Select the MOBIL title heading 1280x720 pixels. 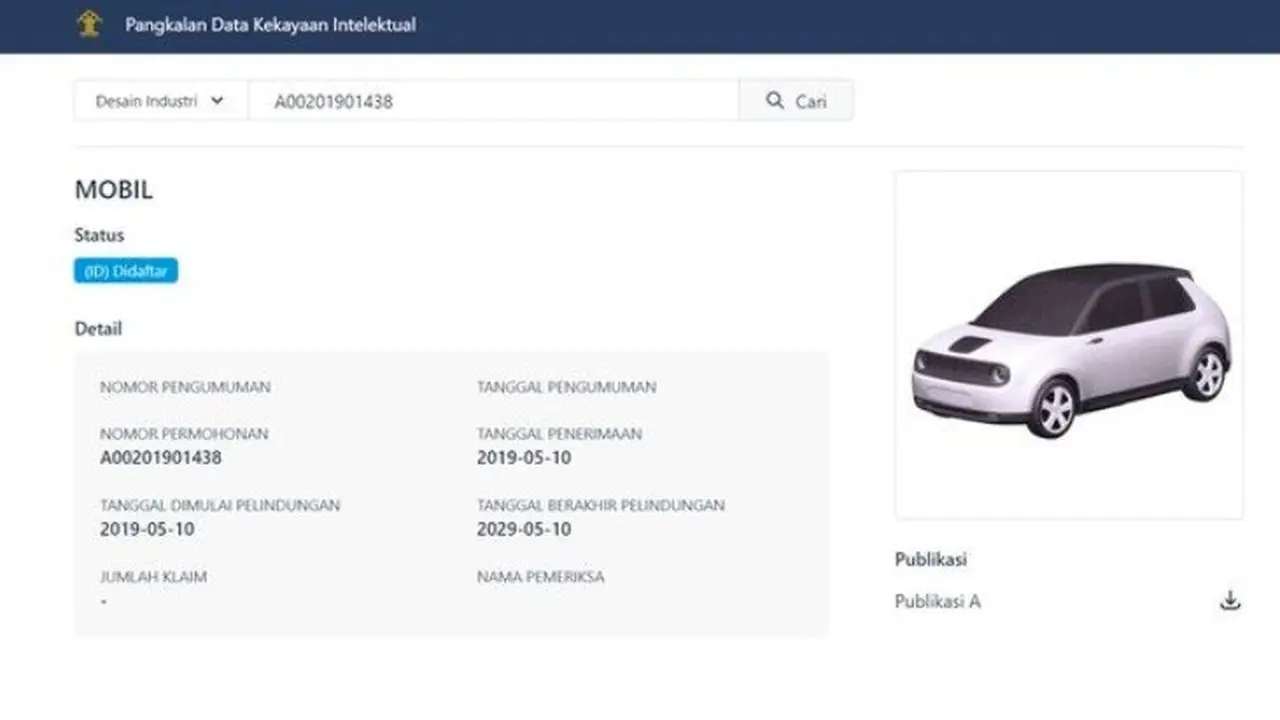tap(114, 190)
